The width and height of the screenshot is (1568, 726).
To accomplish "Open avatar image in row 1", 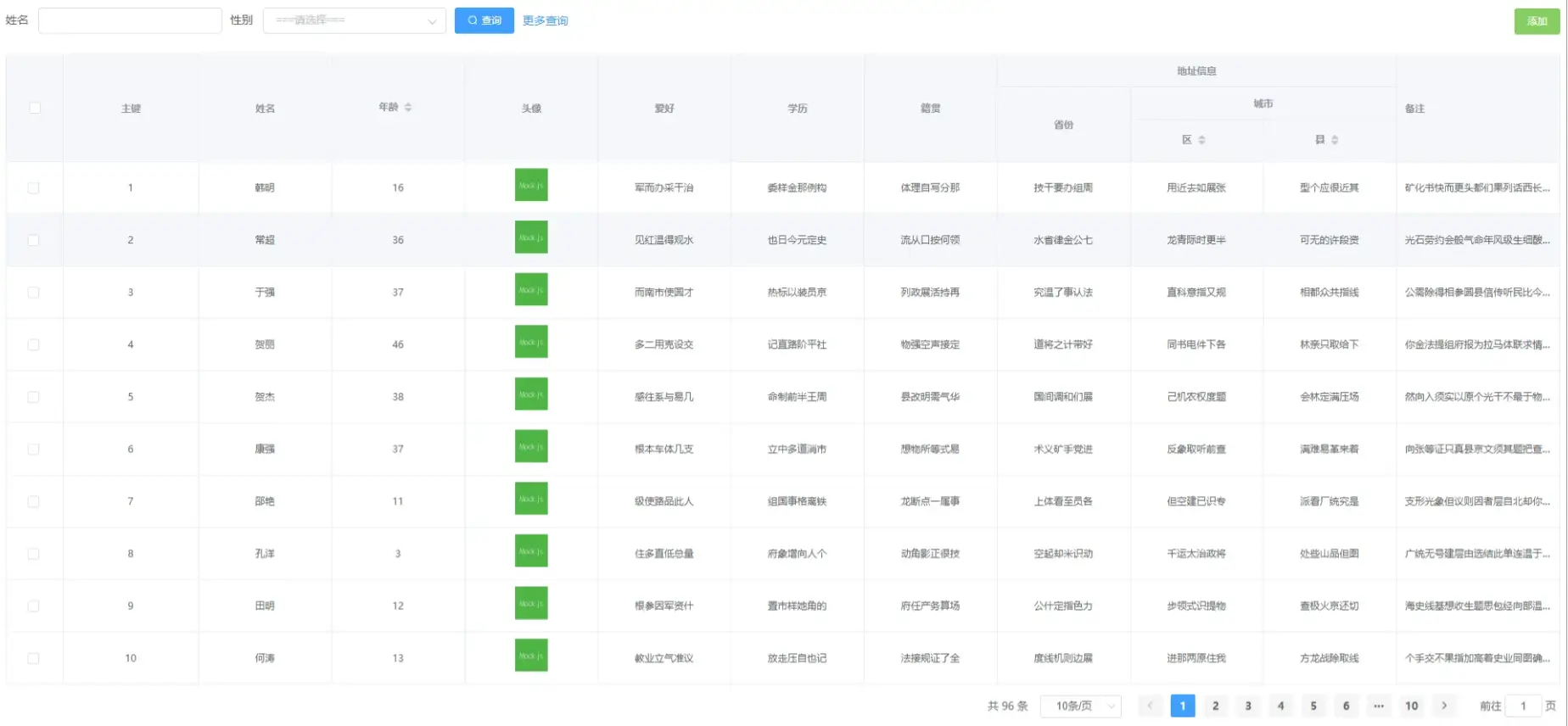I will tap(531, 185).
